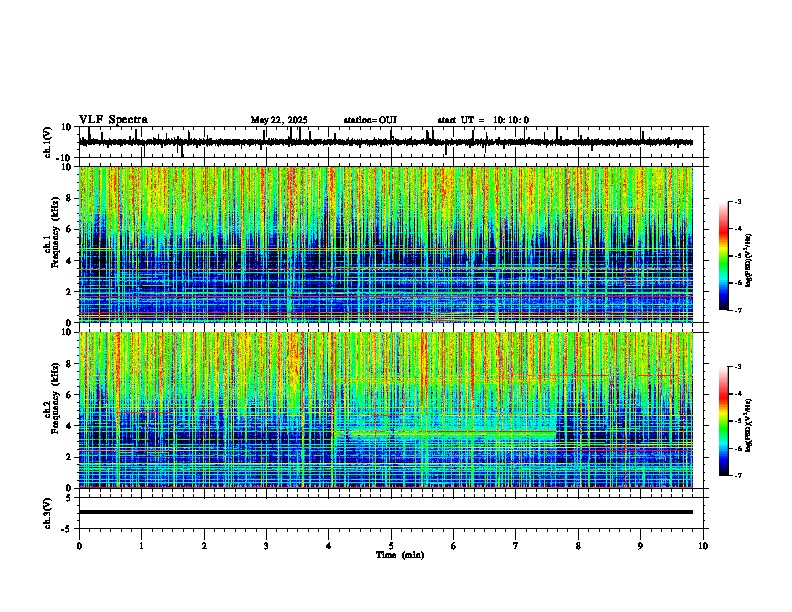
Task: Click the ch.1 voltage waveform trace
Action: point(386,142)
